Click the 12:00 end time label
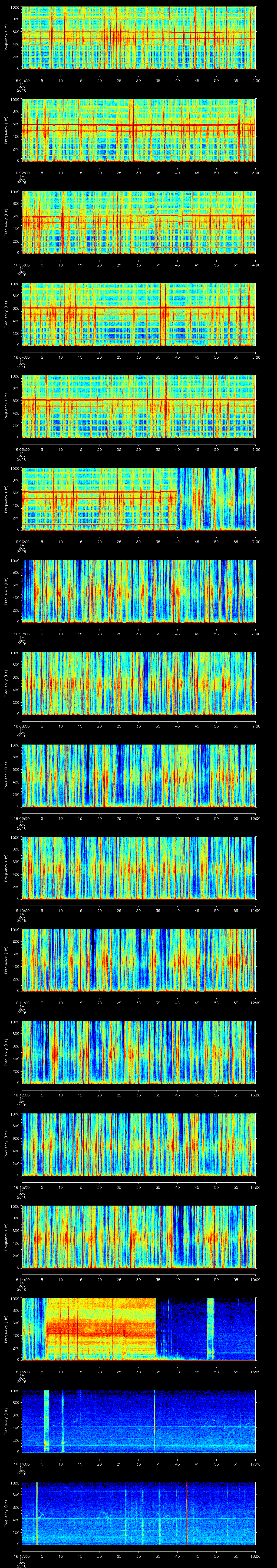The image size is (277, 1568). 256,1003
